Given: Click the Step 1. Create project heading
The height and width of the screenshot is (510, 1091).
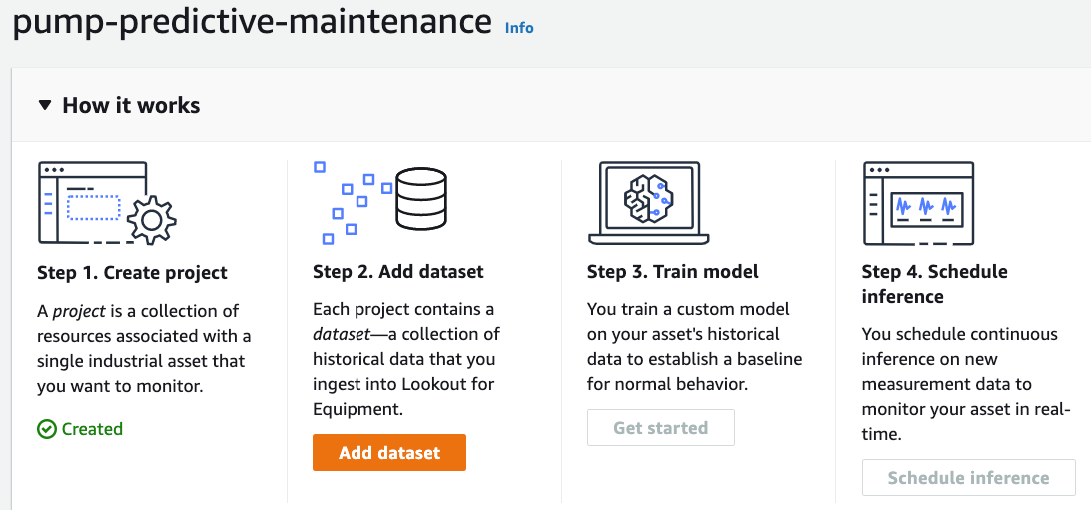Looking at the screenshot, I should (132, 272).
